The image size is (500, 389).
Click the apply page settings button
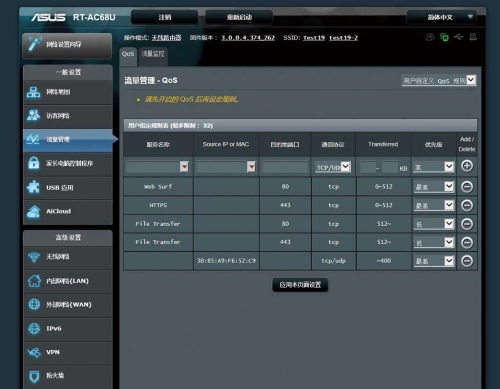point(300,285)
